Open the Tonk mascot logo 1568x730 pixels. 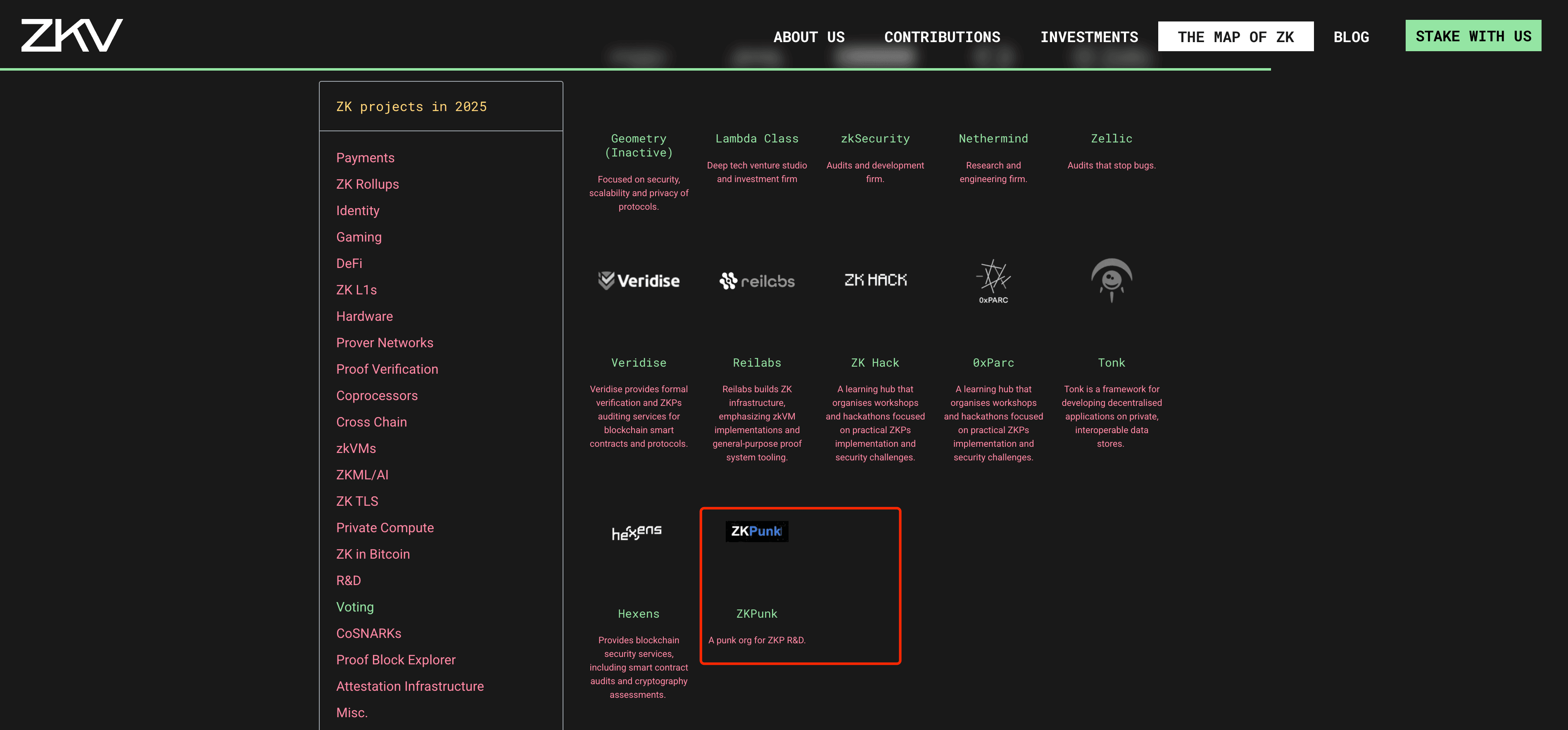tap(1112, 280)
